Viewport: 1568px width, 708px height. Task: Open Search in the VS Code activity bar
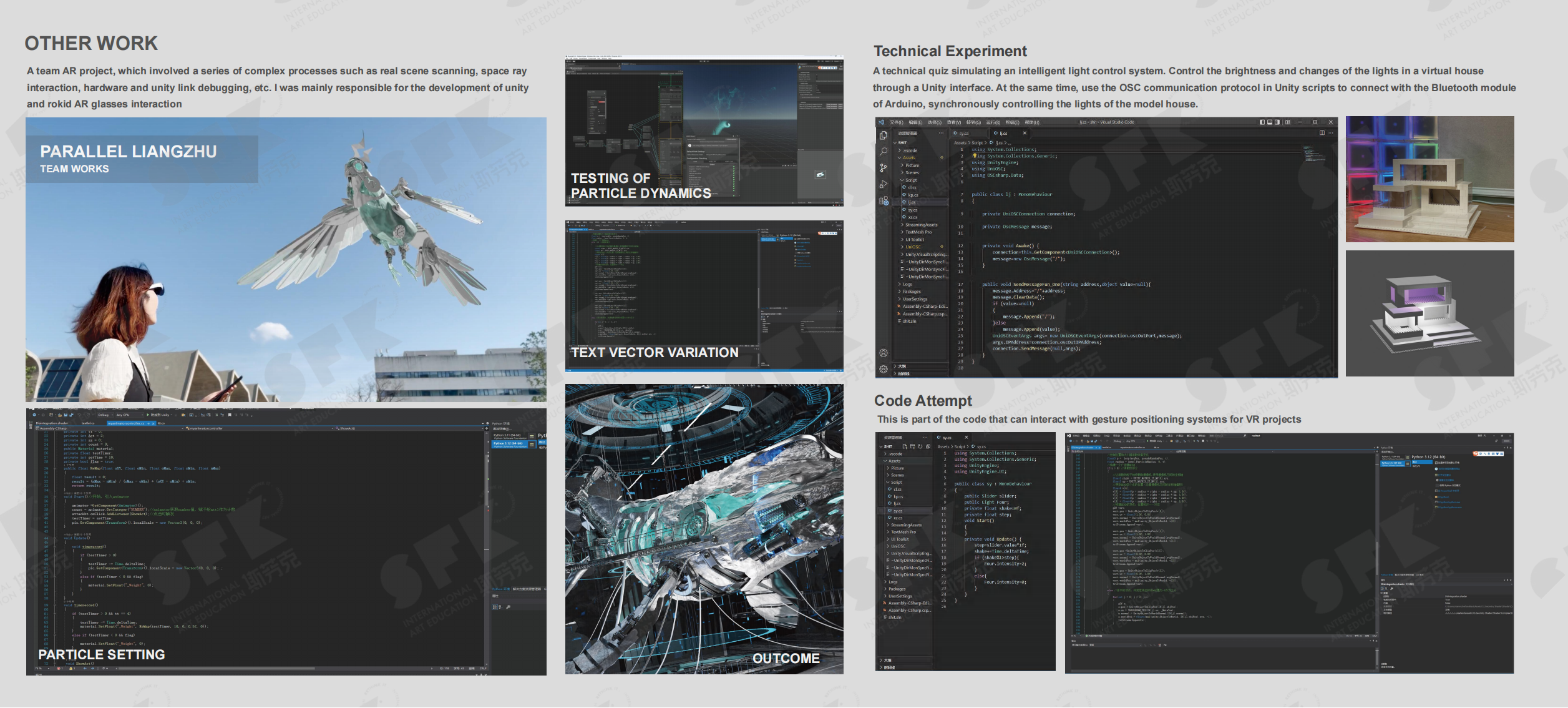pos(884,151)
